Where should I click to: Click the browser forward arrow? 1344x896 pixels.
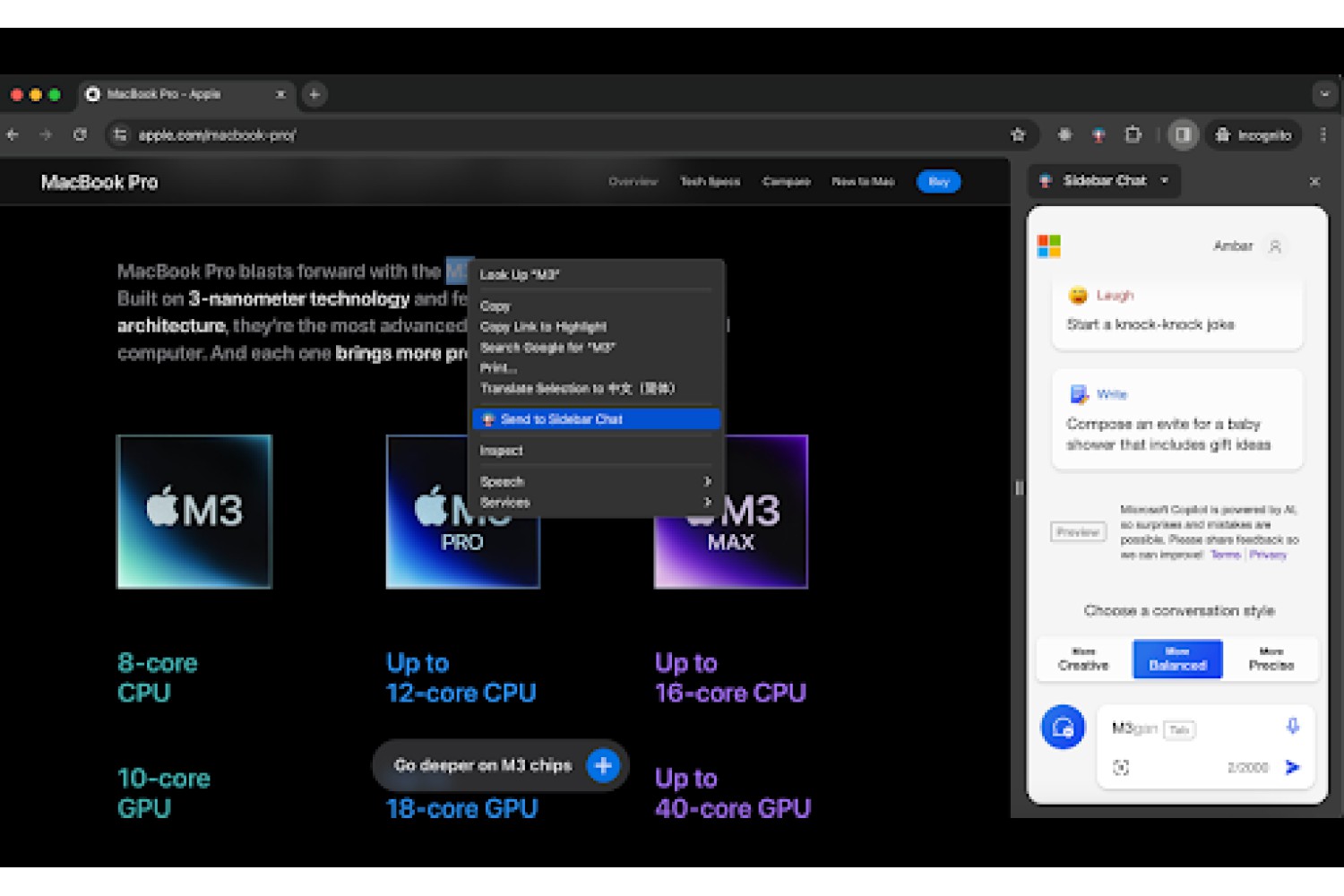click(x=46, y=134)
